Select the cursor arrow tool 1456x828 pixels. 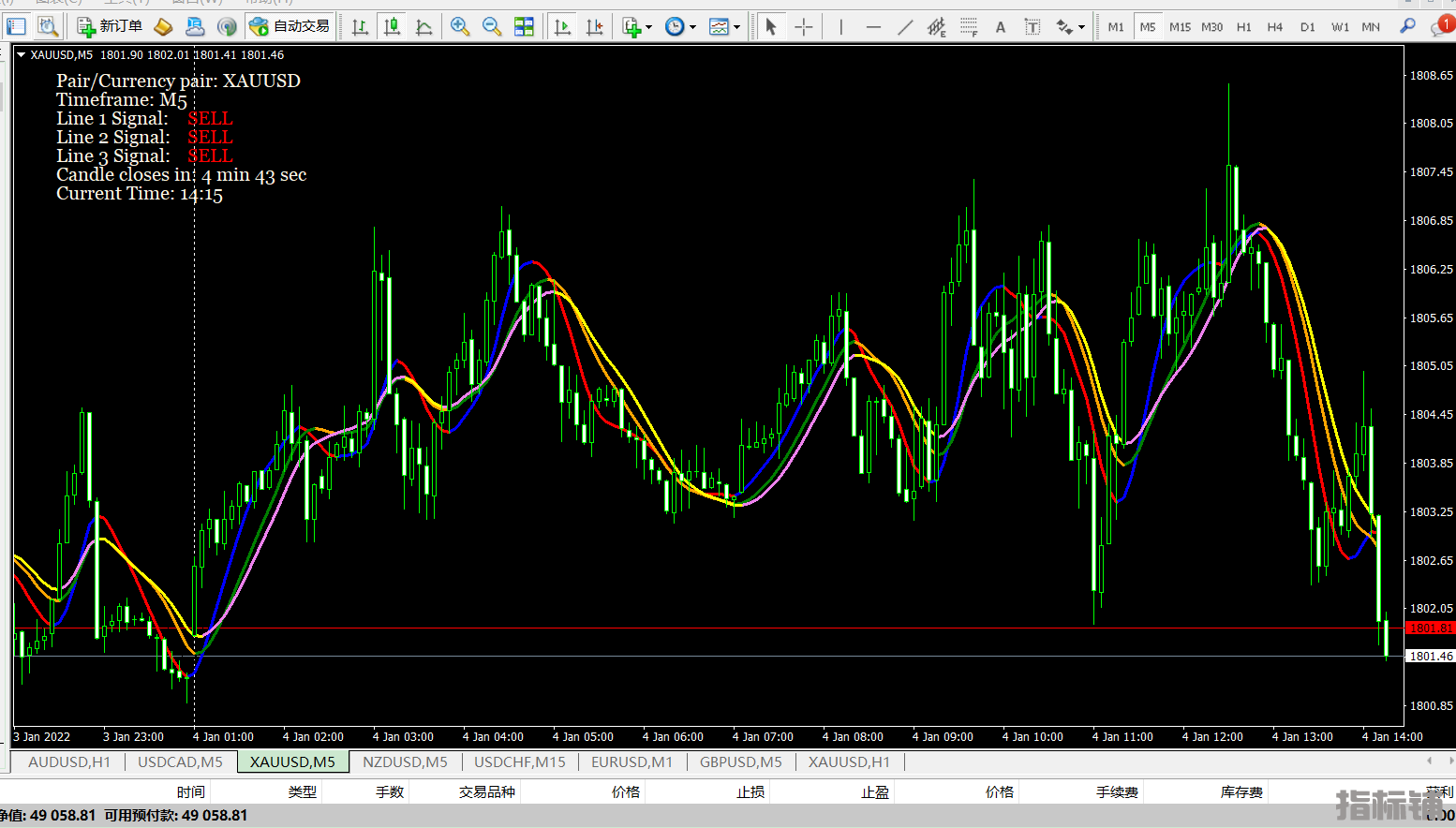[771, 26]
